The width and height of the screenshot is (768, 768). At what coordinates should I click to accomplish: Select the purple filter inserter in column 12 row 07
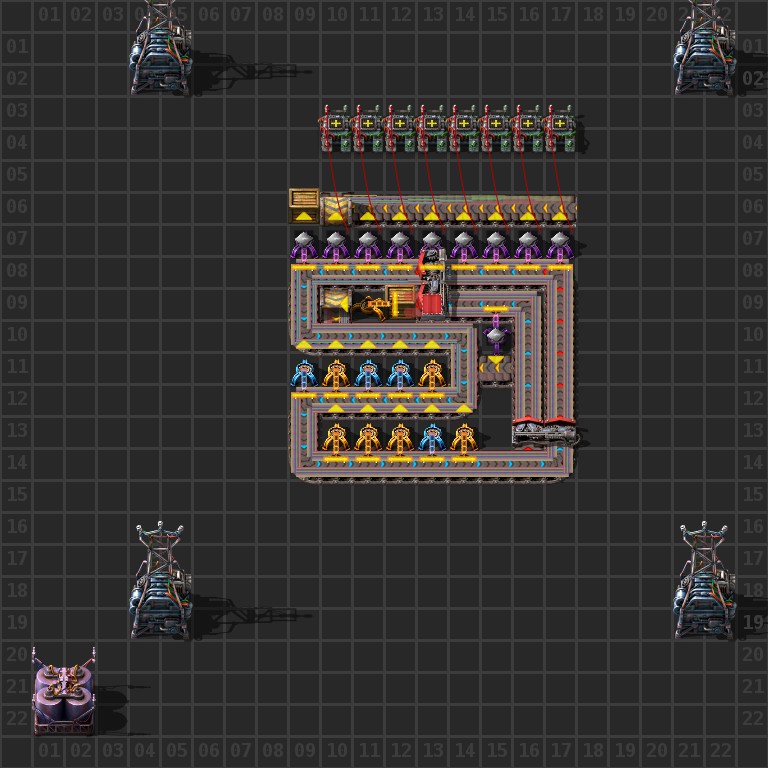click(399, 245)
